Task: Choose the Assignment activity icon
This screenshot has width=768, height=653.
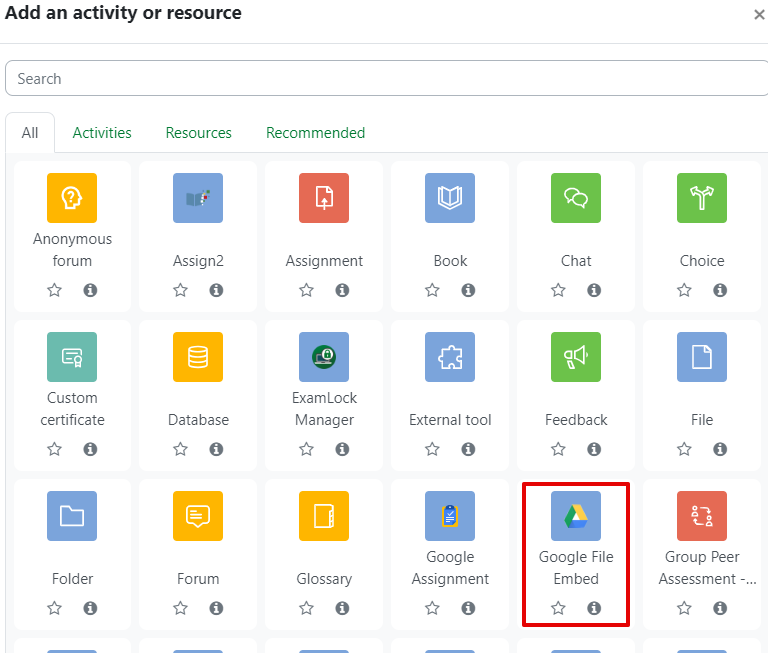Action: point(324,198)
